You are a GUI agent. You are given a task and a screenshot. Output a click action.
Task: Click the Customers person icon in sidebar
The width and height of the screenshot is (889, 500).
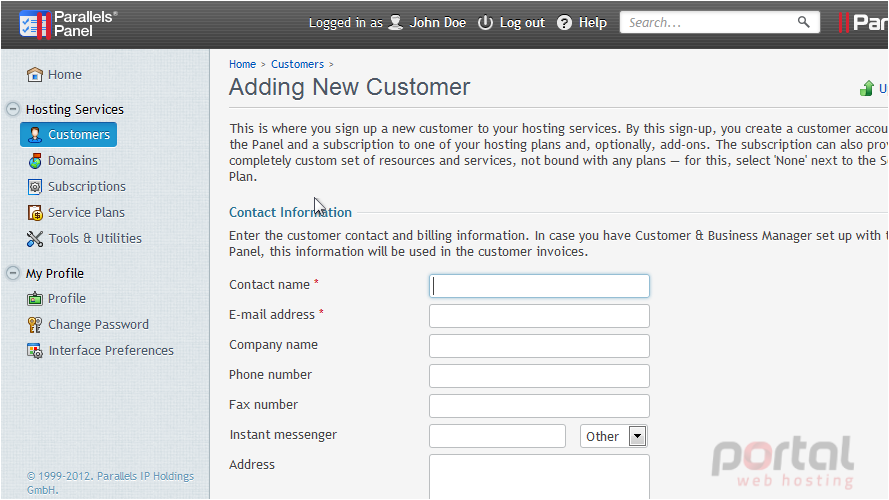click(35, 134)
